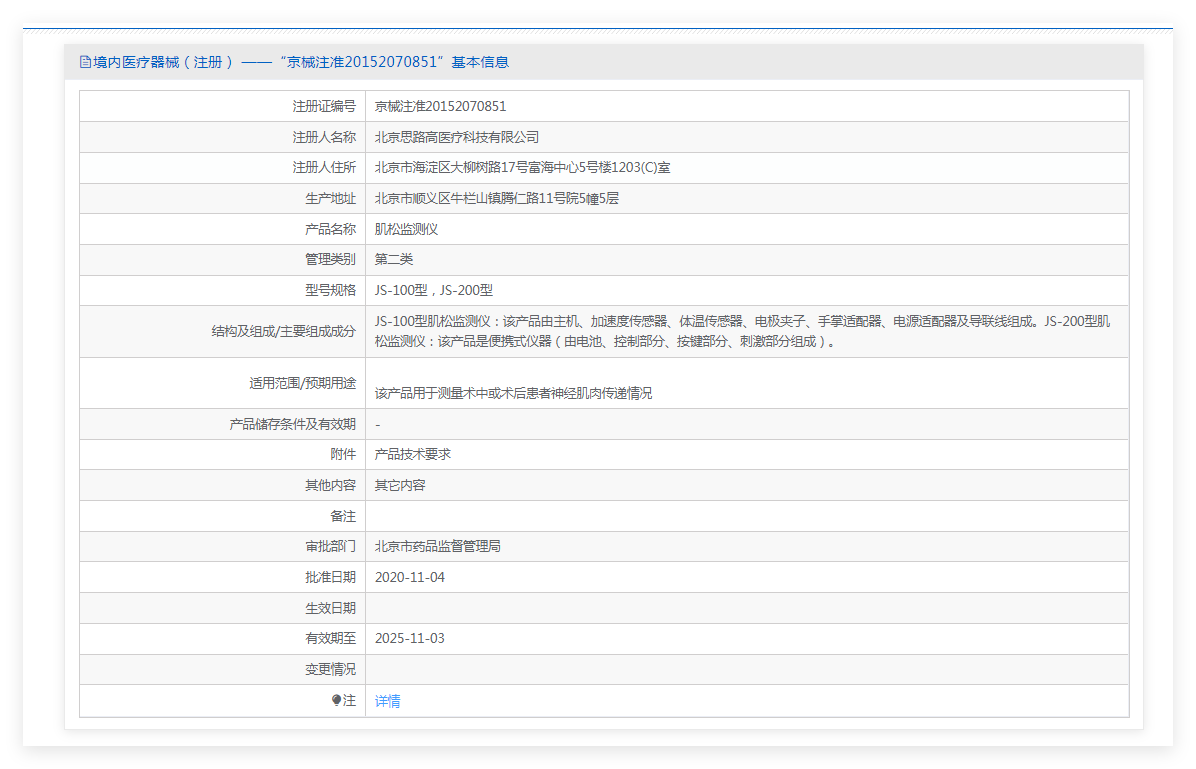
Task: Click the document icon in the header
Action: (85, 62)
